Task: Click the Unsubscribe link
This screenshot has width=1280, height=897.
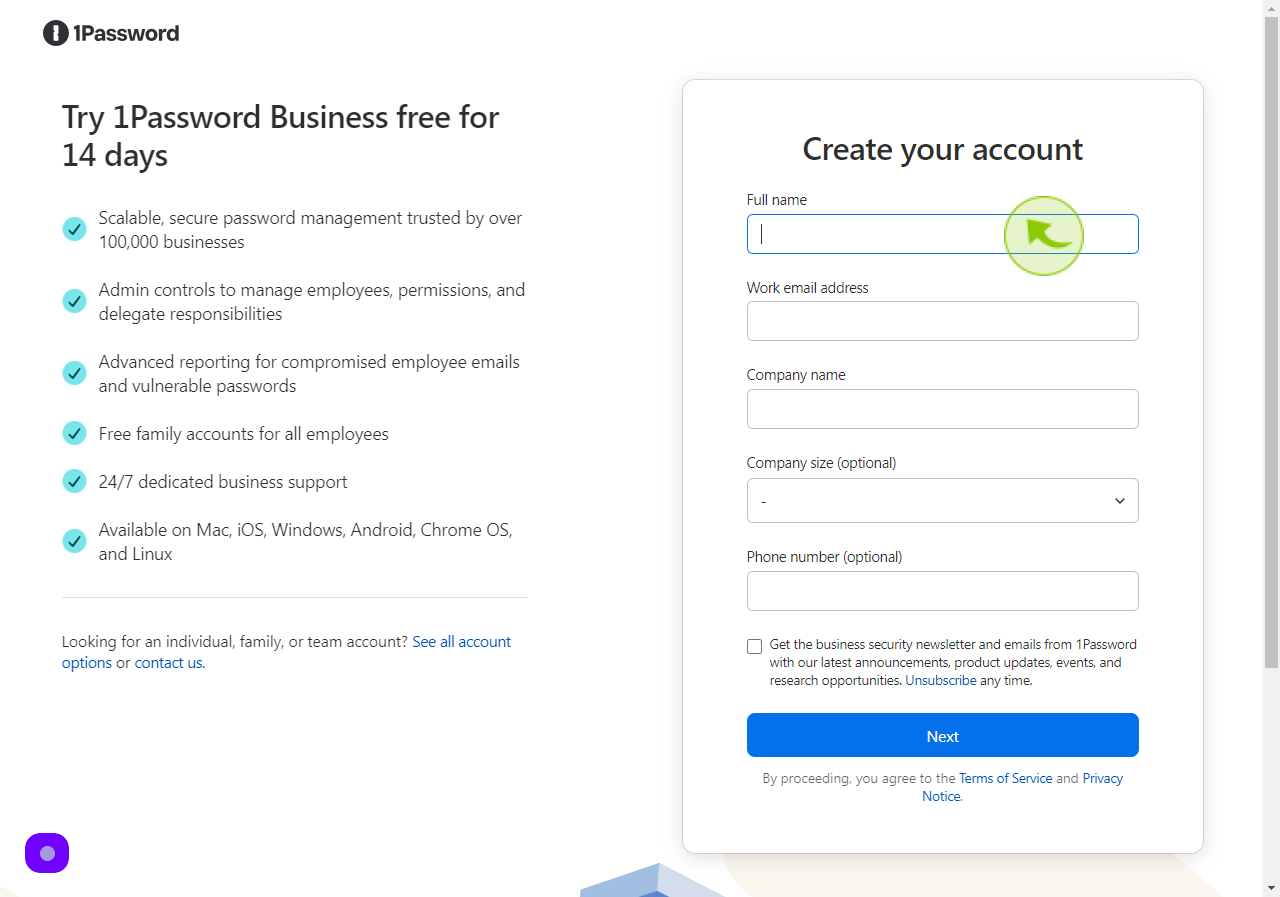Action: pyautogui.click(x=941, y=681)
